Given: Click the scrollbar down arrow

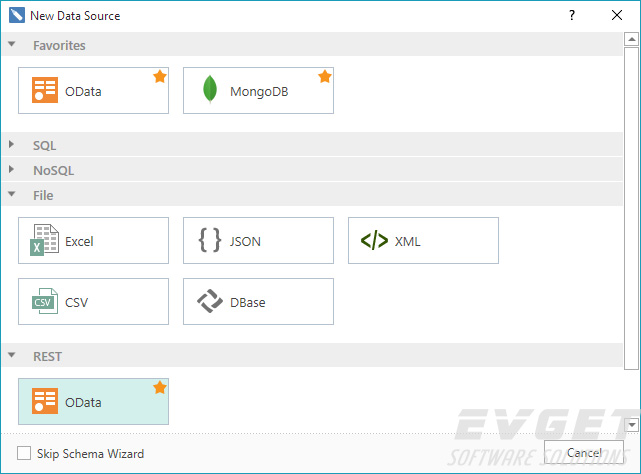Looking at the screenshot, I should 632,425.
